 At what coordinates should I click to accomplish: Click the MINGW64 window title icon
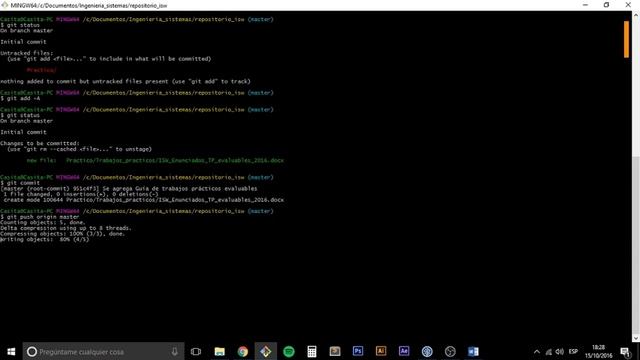point(4,5)
